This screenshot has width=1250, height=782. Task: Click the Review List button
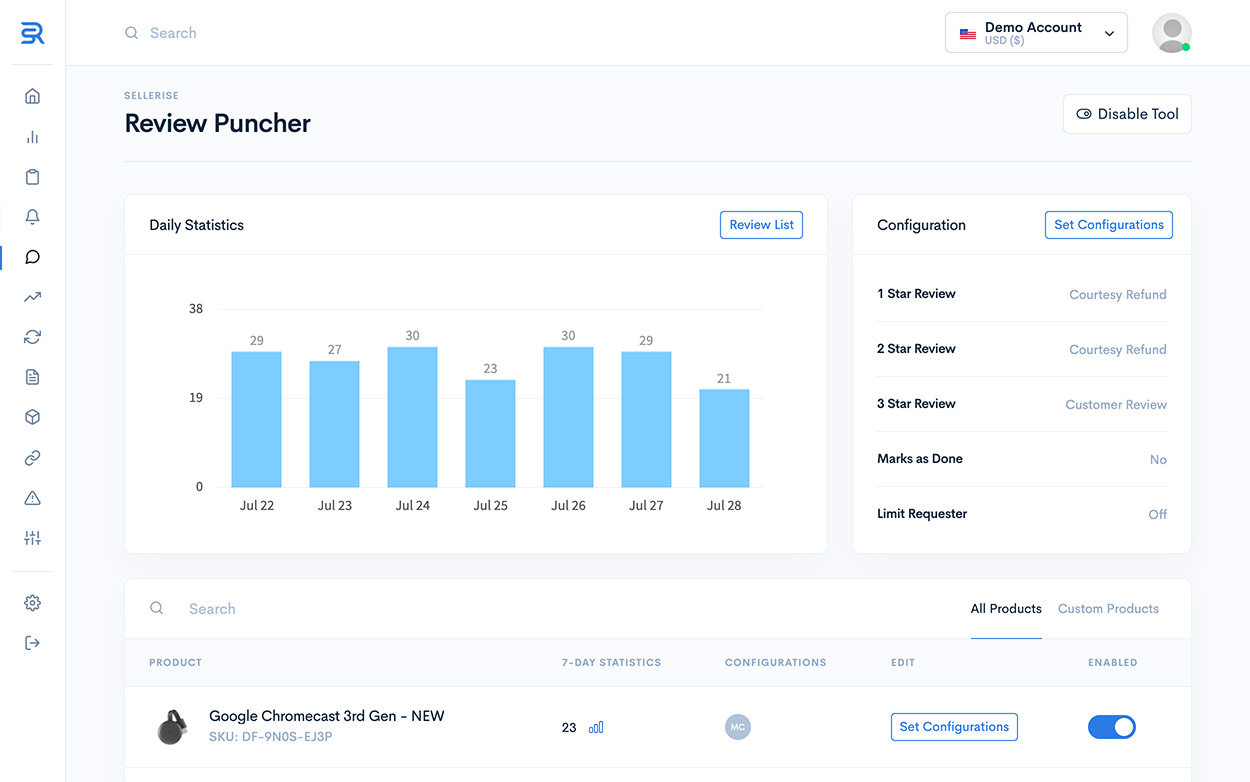761,225
